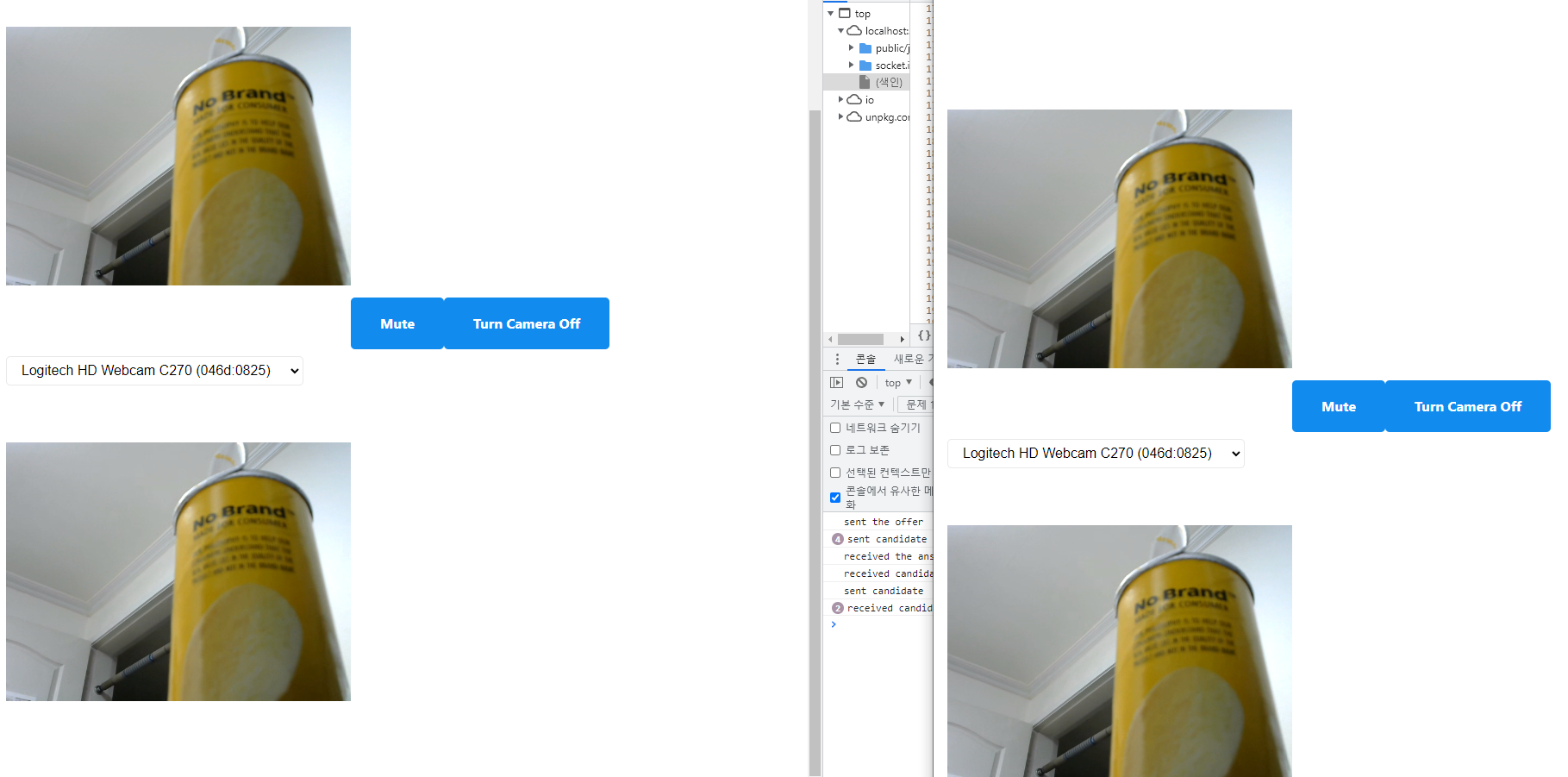Click the top local video in left page
Viewport: 1568px width, 777px height.
[178, 156]
